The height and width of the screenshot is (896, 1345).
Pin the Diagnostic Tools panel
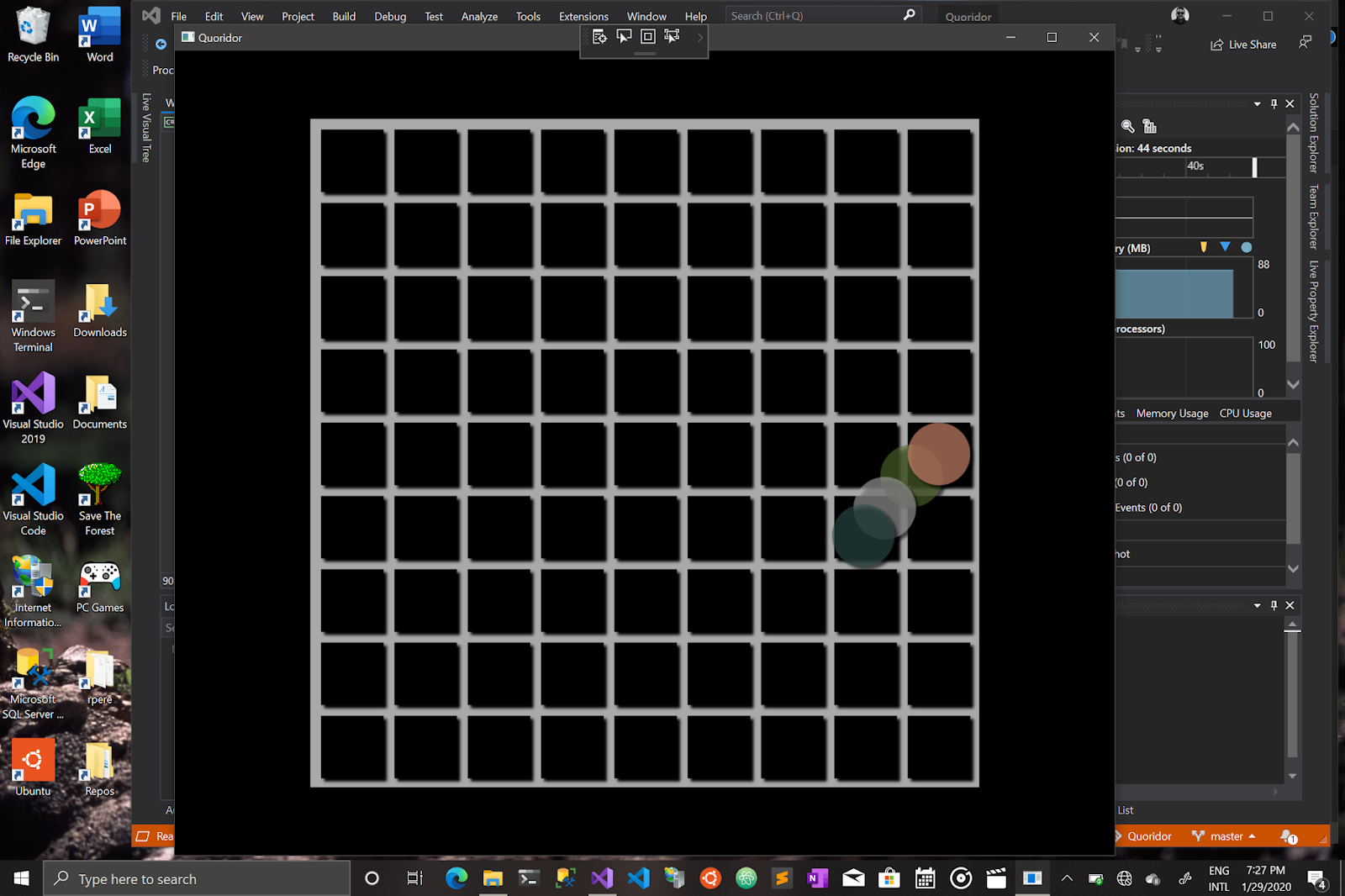point(1274,103)
